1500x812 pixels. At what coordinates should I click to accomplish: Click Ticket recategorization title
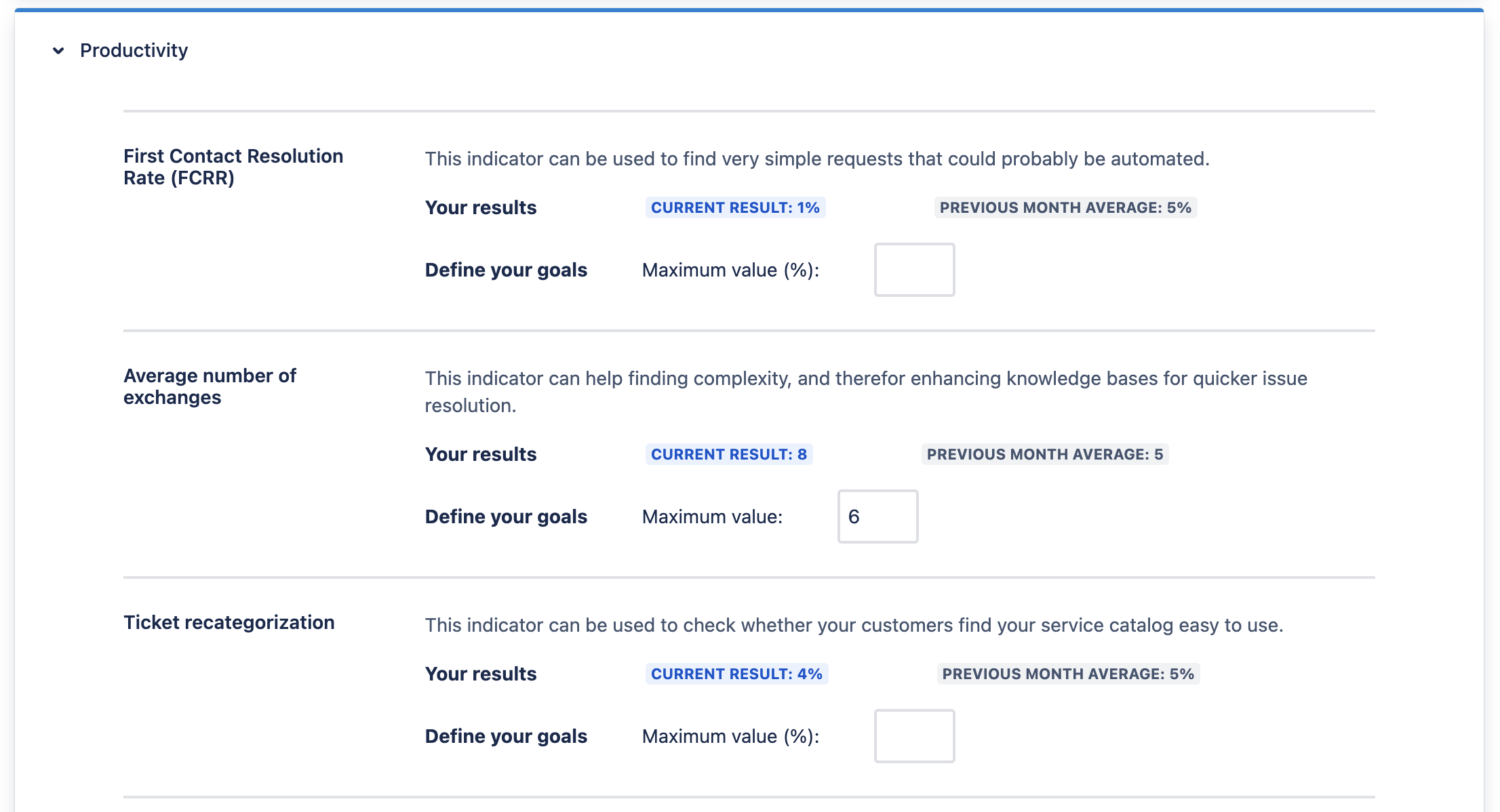coord(229,622)
